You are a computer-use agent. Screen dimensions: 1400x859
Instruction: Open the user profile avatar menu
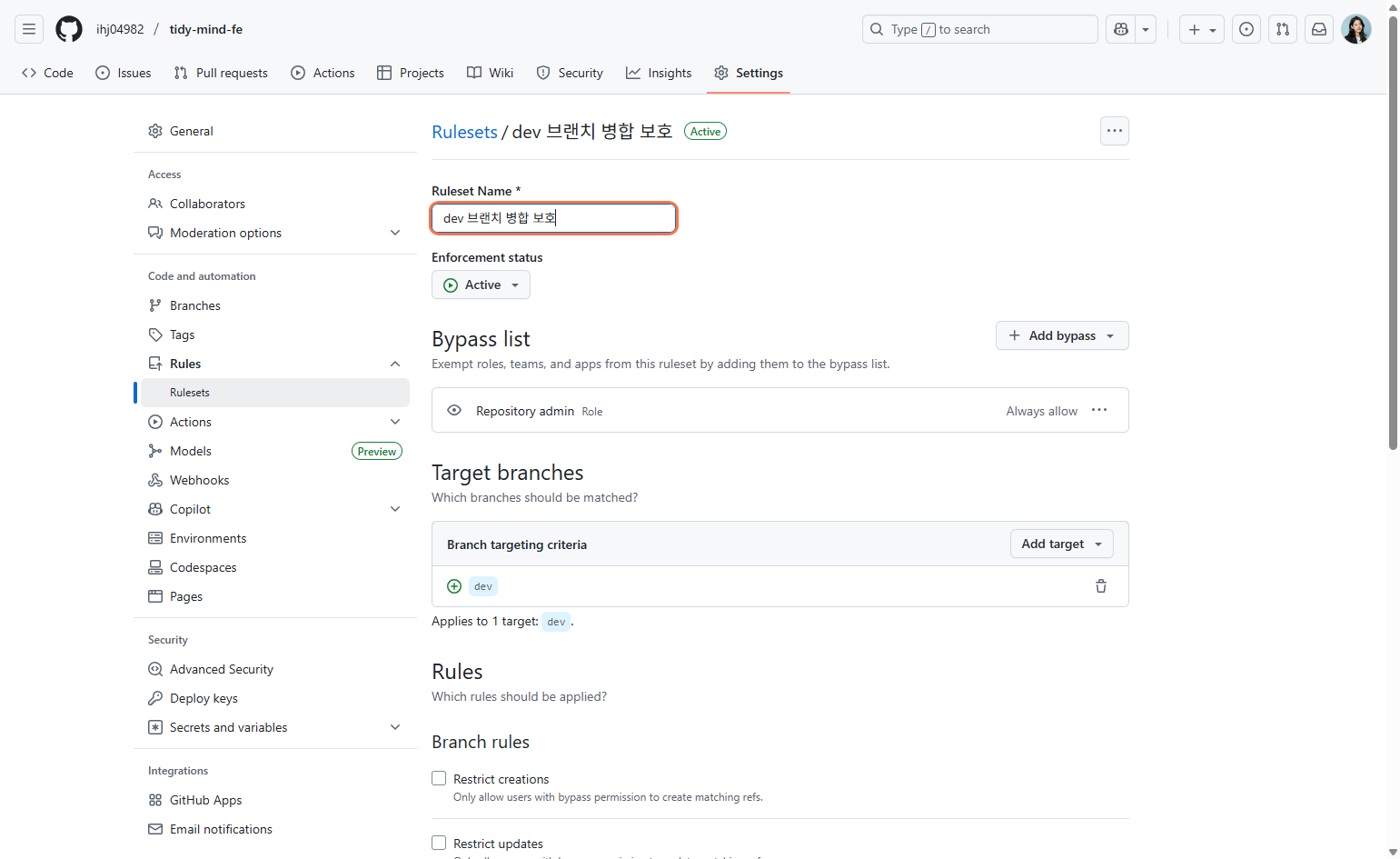tap(1356, 29)
